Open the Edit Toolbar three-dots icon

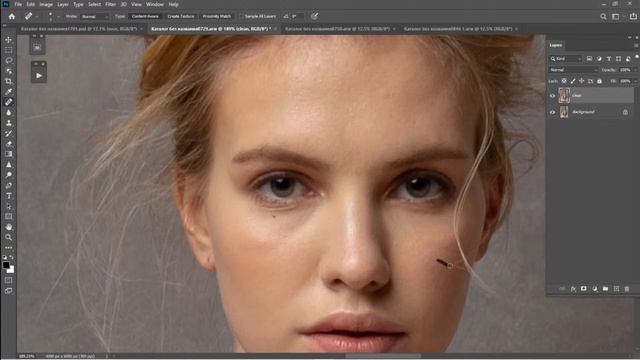click(x=9, y=248)
